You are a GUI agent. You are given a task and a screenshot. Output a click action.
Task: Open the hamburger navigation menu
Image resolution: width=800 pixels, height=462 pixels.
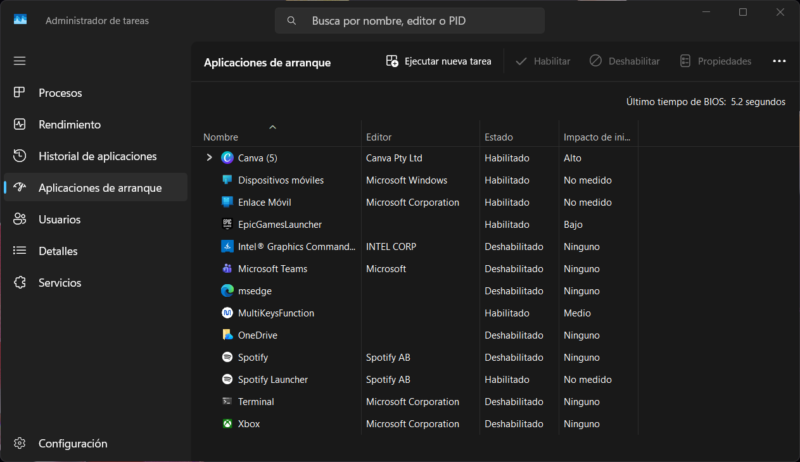[19, 61]
